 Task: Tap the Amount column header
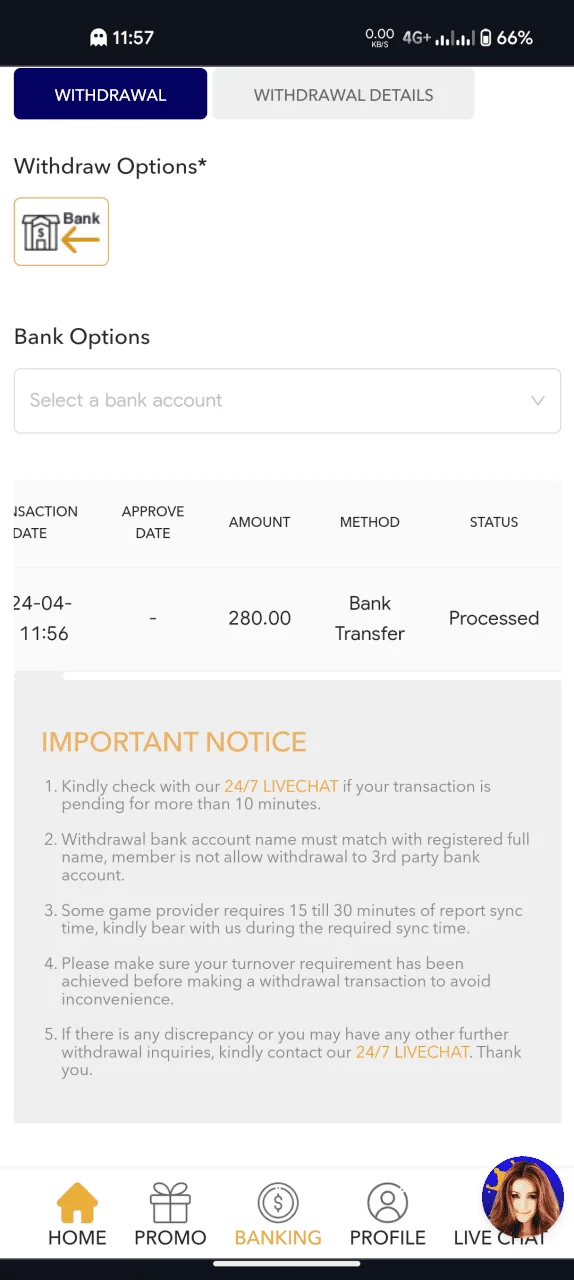click(259, 522)
